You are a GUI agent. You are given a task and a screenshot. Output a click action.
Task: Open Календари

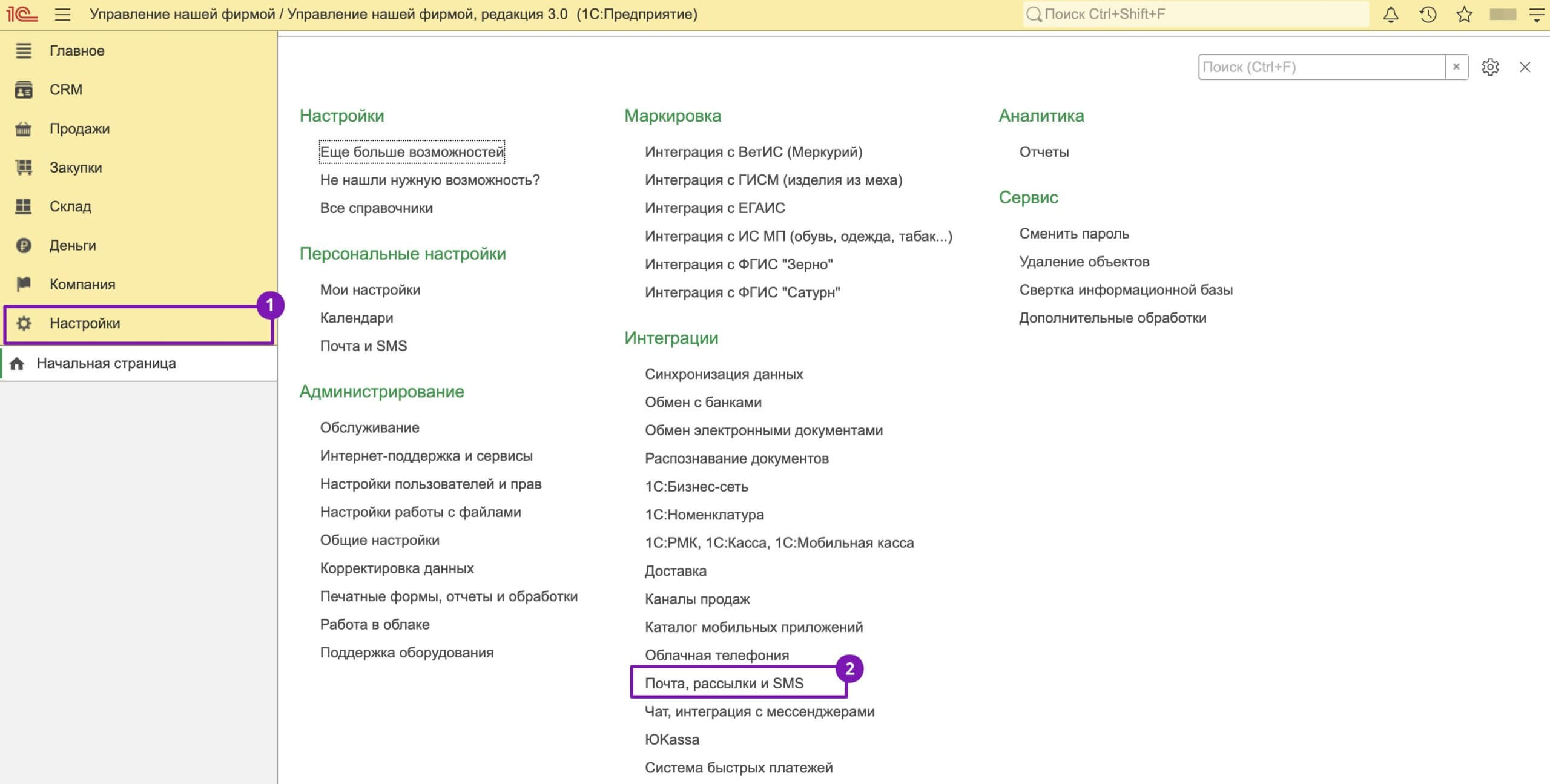tap(357, 318)
